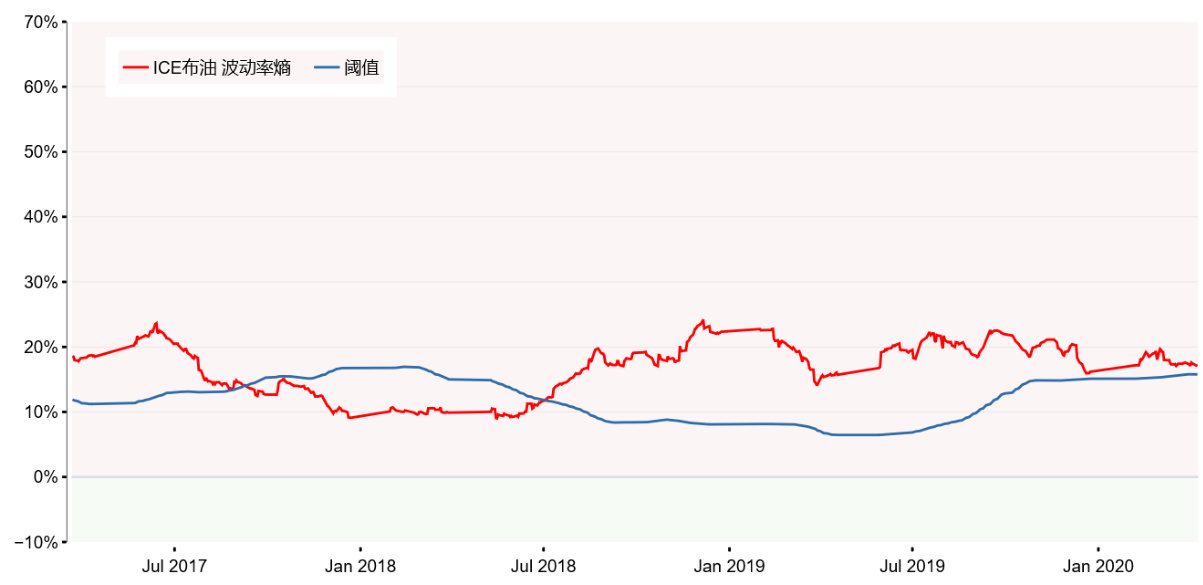Click the 0% y-axis label
Screen dimensions: 1203x585
coord(43,477)
